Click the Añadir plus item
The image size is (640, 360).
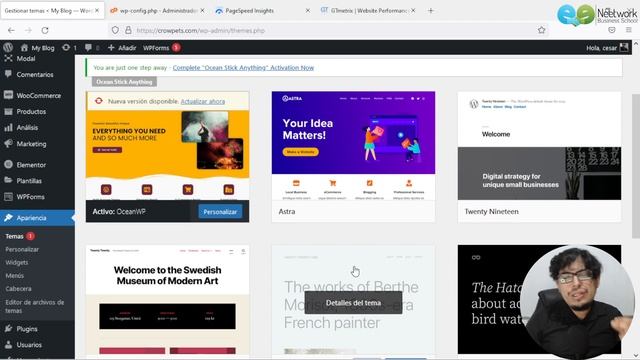pos(122,48)
